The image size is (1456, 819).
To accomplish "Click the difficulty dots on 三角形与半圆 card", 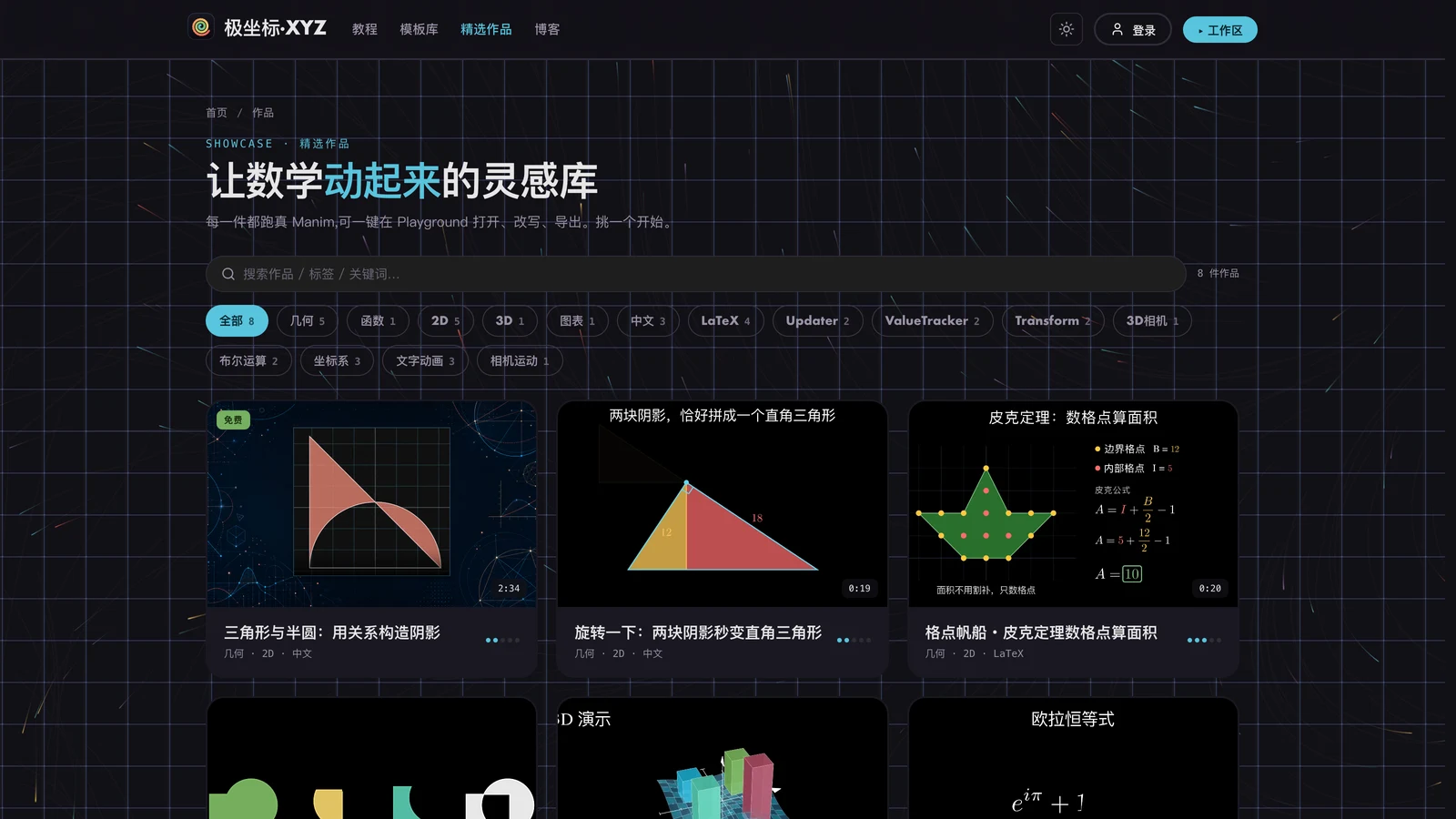I will 502,641.
